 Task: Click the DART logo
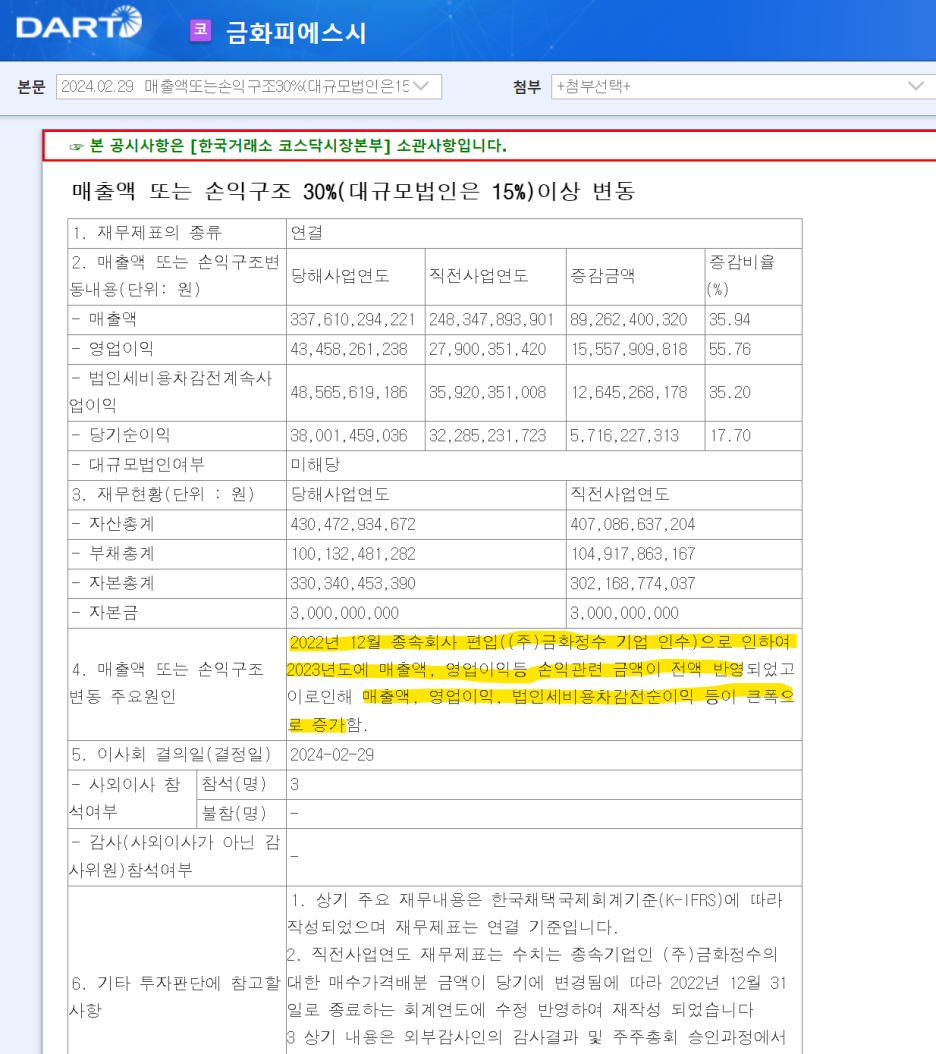[79, 24]
